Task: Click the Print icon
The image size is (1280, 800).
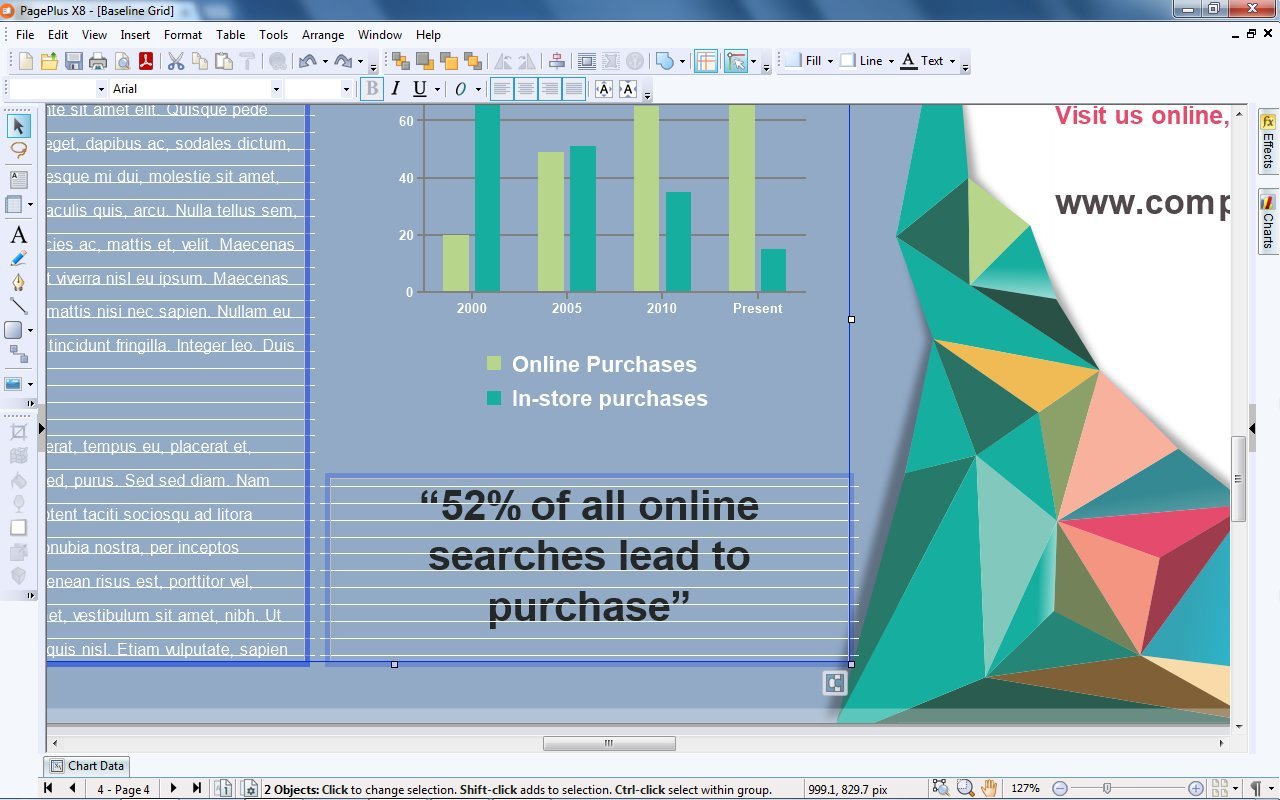Action: tap(97, 61)
